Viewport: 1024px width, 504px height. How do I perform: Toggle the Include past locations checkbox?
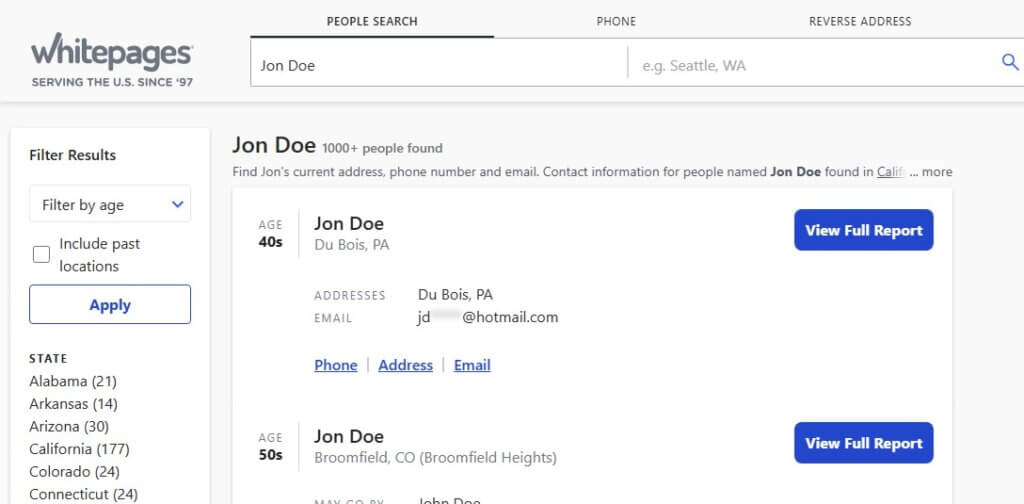point(41,255)
